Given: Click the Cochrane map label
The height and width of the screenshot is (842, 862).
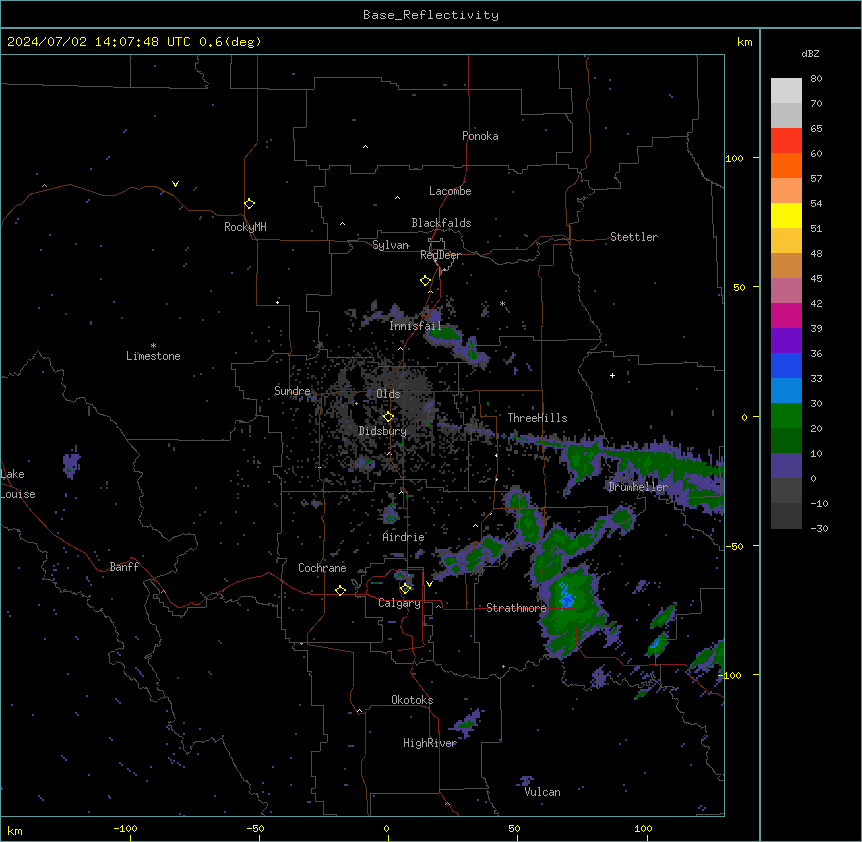Looking at the screenshot, I should coord(322,568).
